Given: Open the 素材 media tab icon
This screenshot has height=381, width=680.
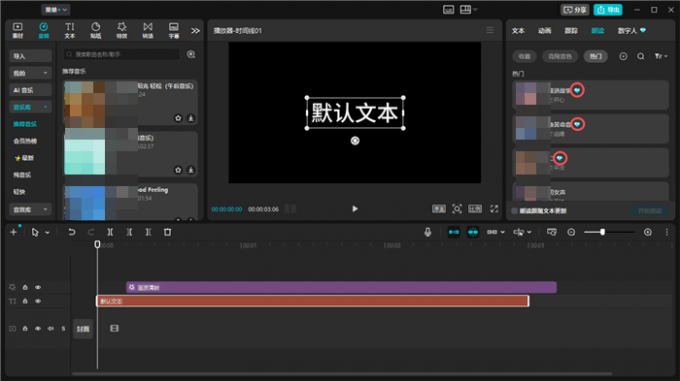Looking at the screenshot, I should click(x=18, y=30).
